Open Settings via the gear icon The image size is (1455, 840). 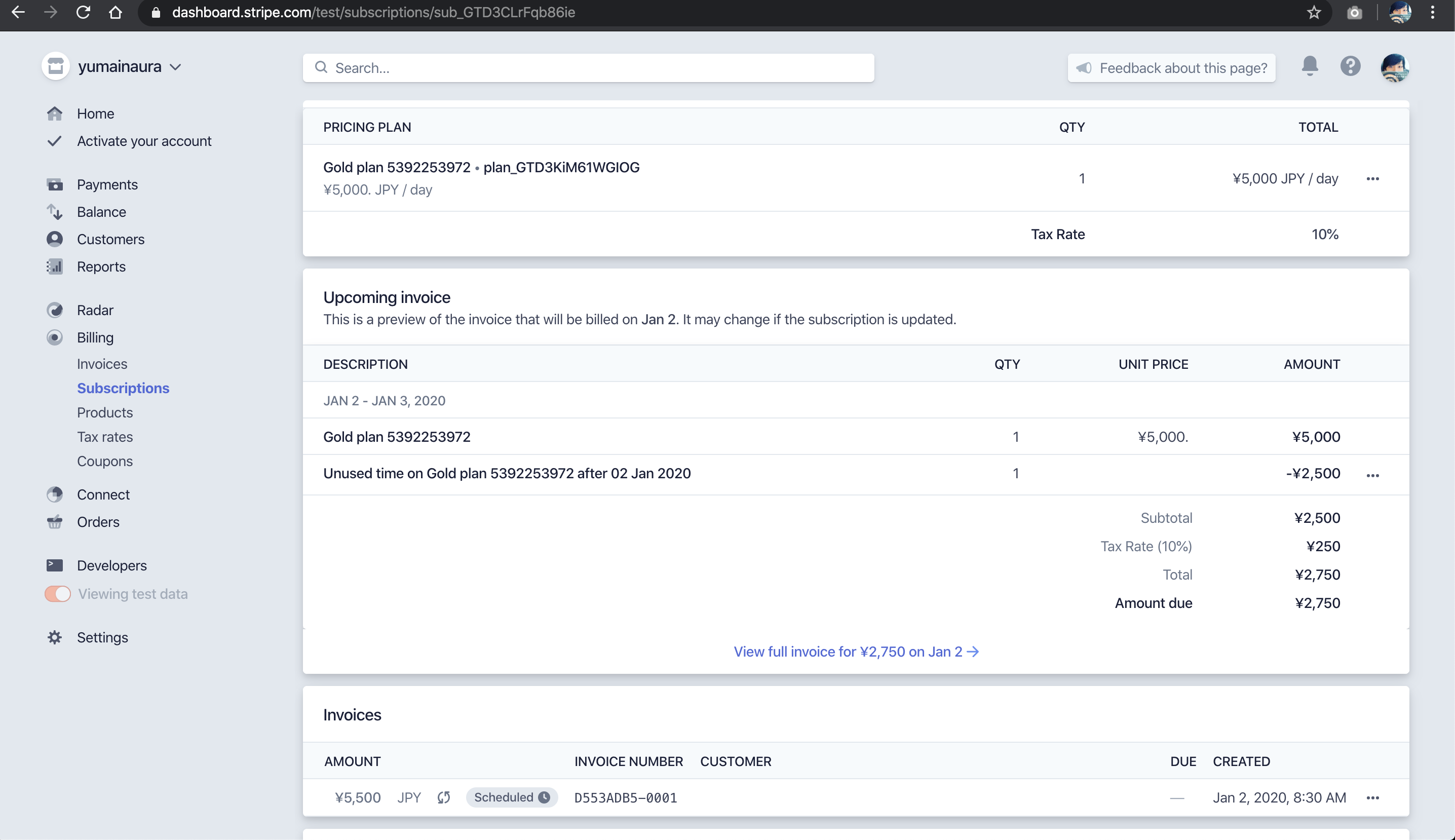coord(55,637)
